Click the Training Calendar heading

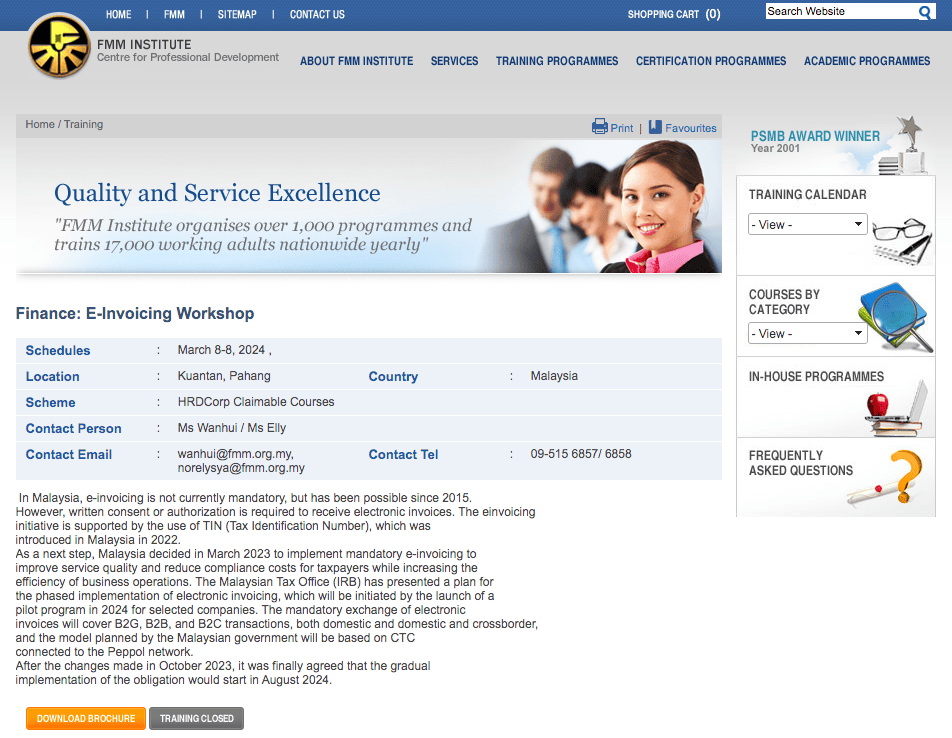click(x=808, y=195)
